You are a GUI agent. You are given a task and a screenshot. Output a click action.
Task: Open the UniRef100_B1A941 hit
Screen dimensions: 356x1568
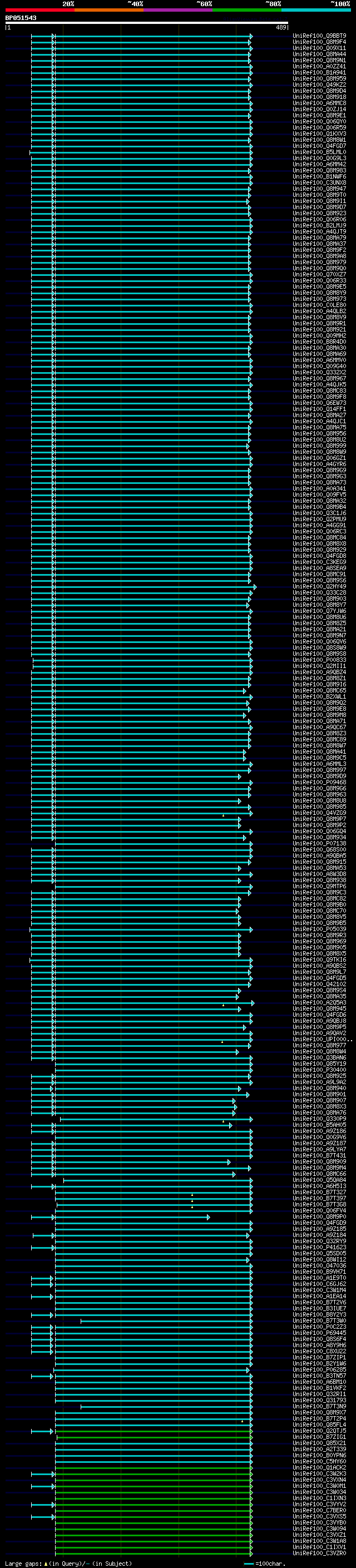tap(319, 72)
